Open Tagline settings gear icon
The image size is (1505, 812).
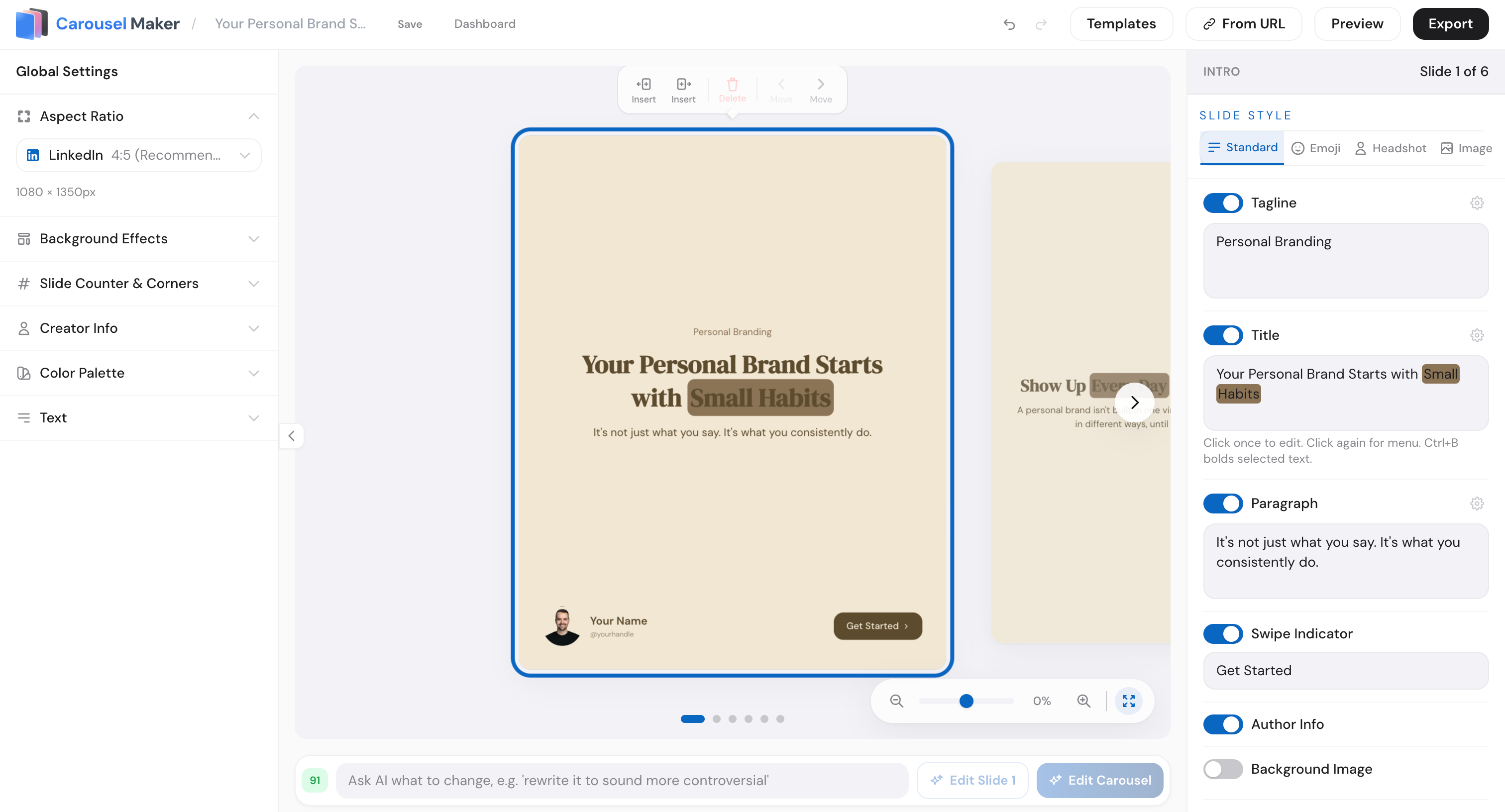click(x=1477, y=203)
